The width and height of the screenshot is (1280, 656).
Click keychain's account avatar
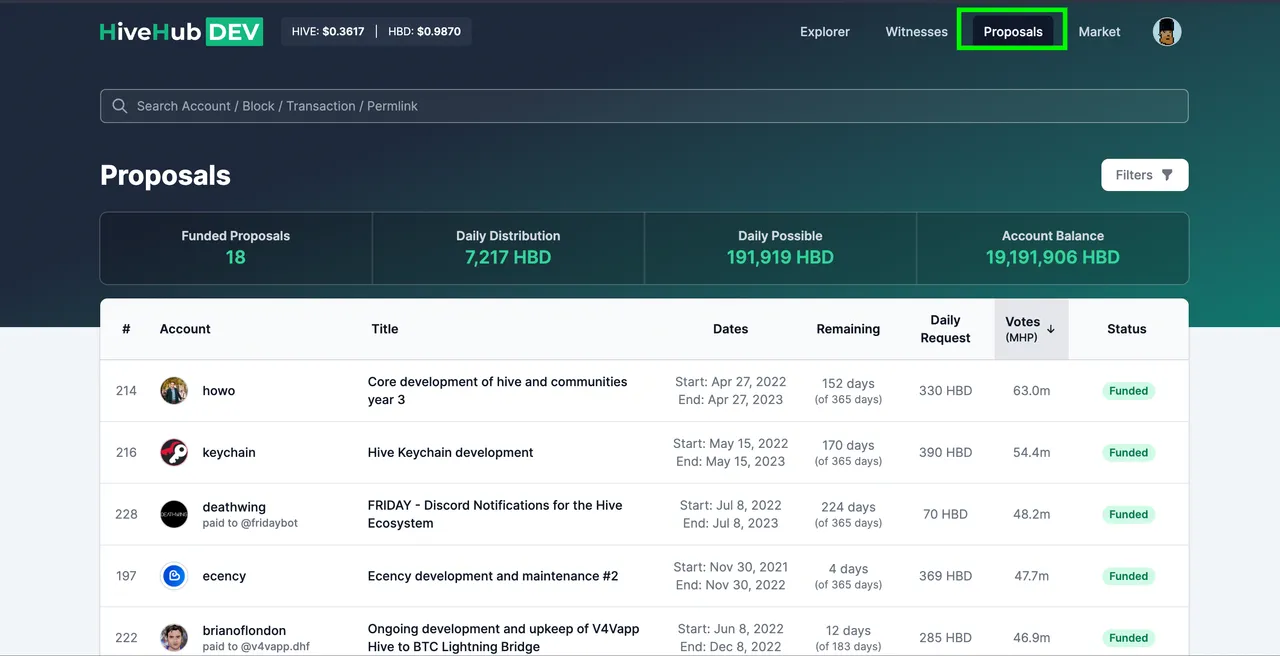coord(174,453)
